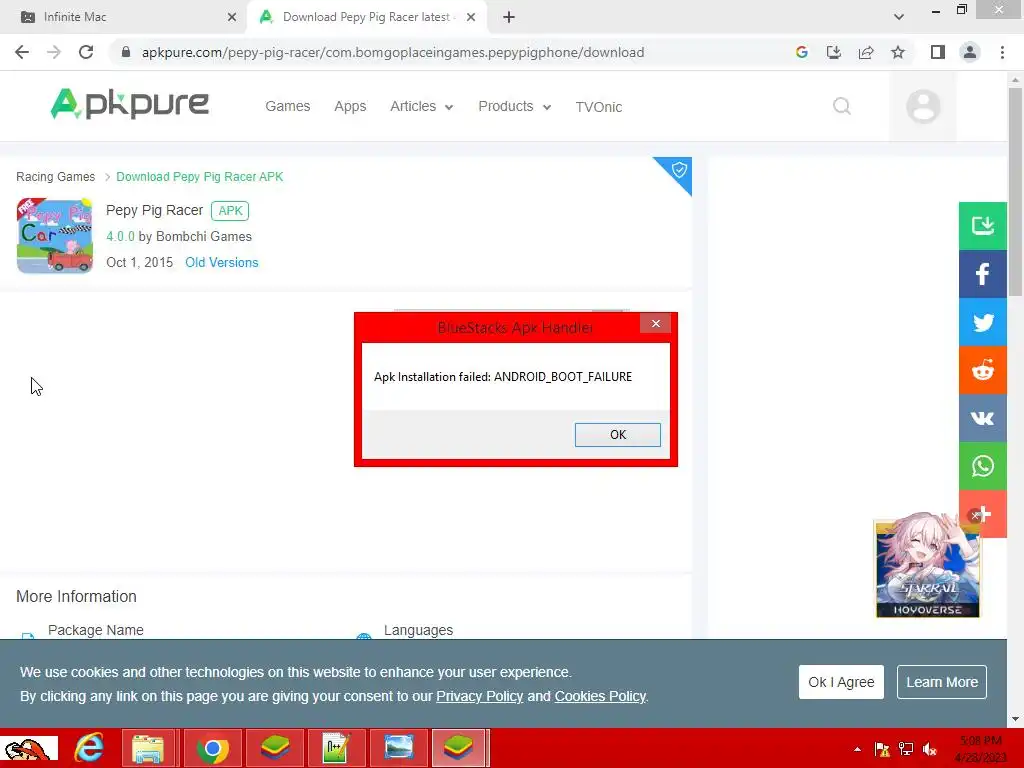Click the plus more-share icon
Image resolution: width=1024 pixels, height=768 pixels.
click(x=986, y=514)
